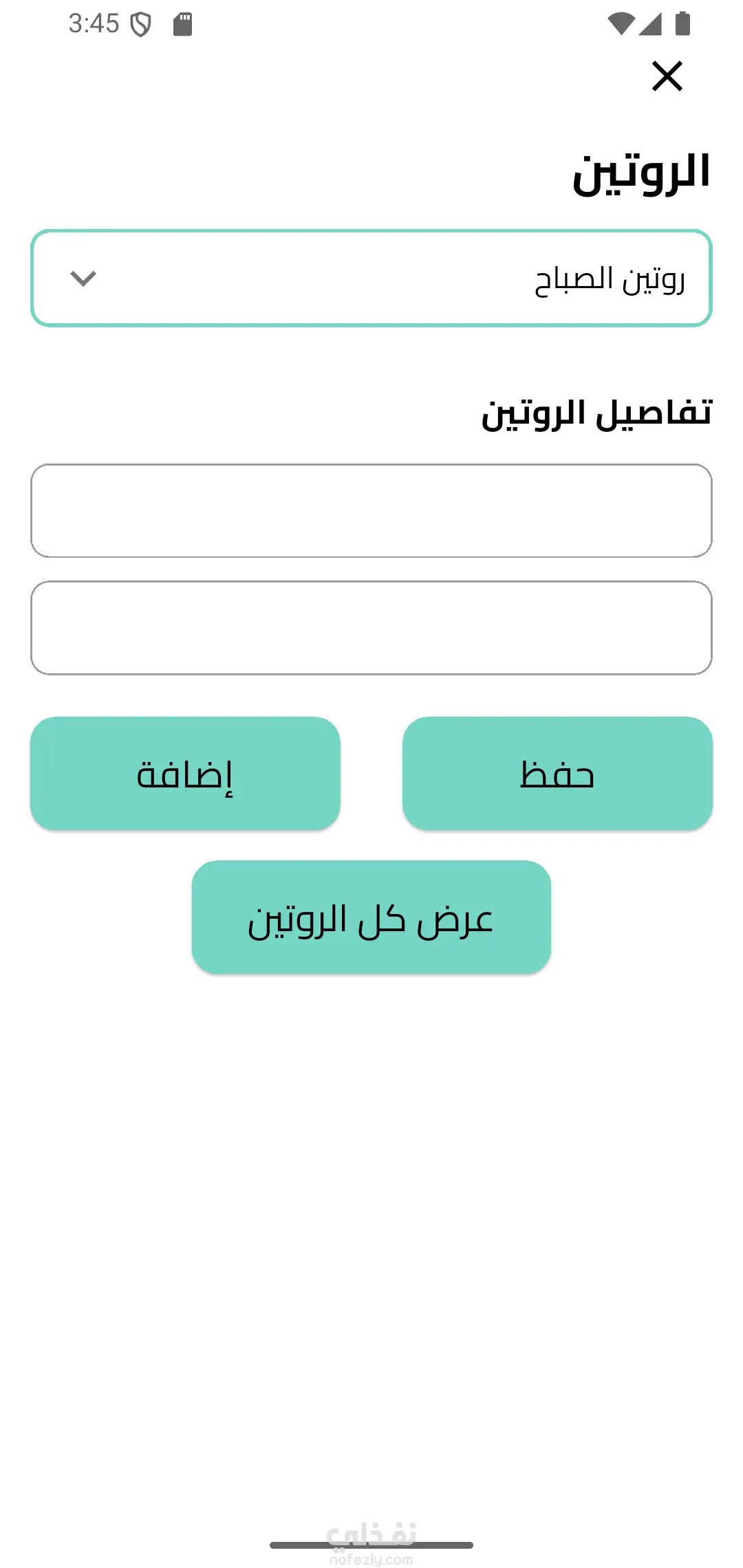Screen dimensions: 743x1568
Task: Click the nafezly watermark logo
Action: coord(371,1532)
